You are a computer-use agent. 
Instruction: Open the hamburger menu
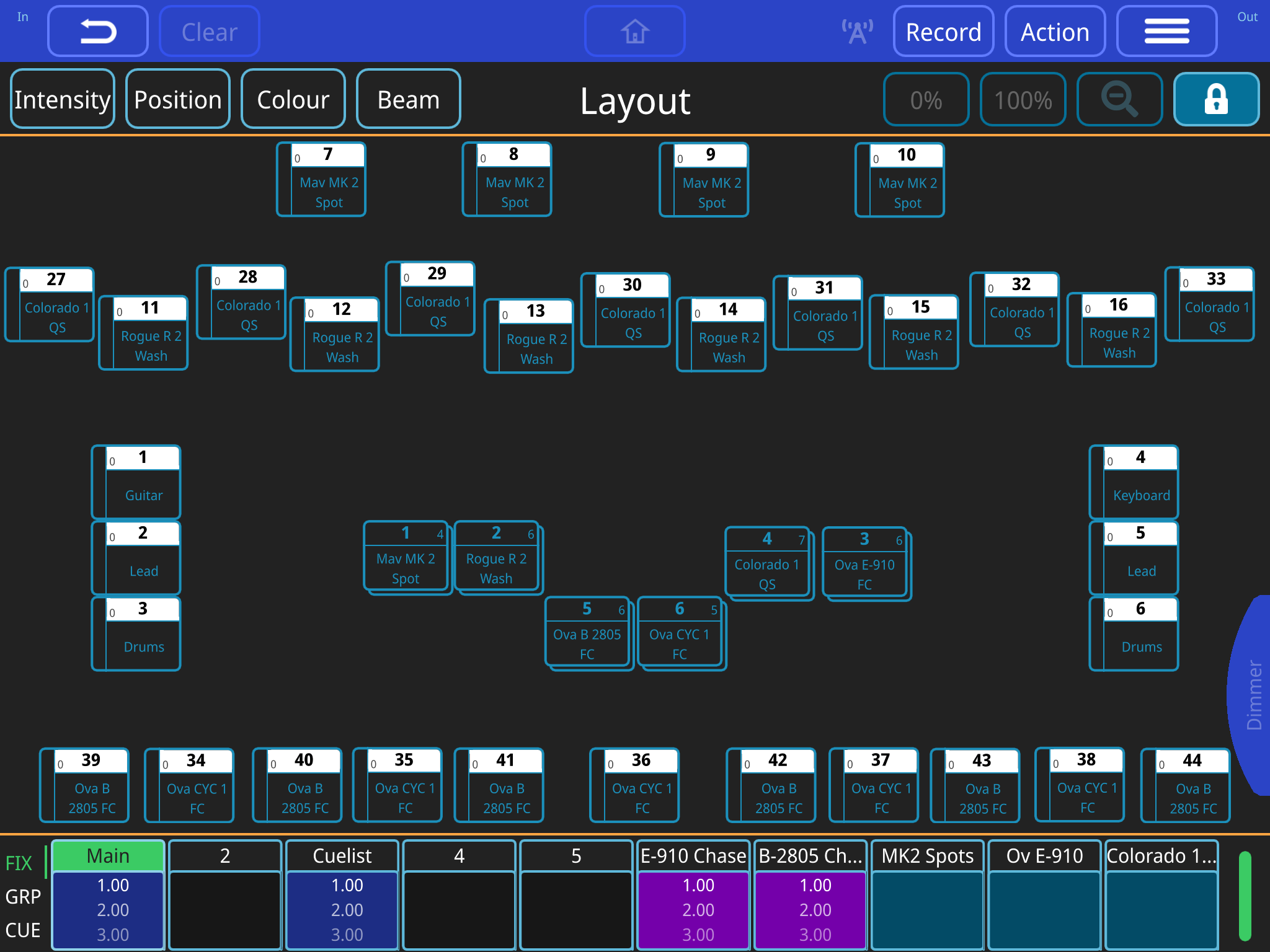point(1166,30)
